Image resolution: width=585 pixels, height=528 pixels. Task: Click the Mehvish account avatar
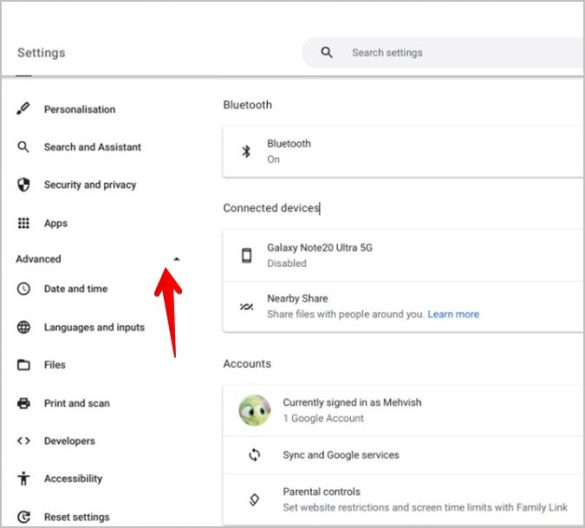[254, 410]
